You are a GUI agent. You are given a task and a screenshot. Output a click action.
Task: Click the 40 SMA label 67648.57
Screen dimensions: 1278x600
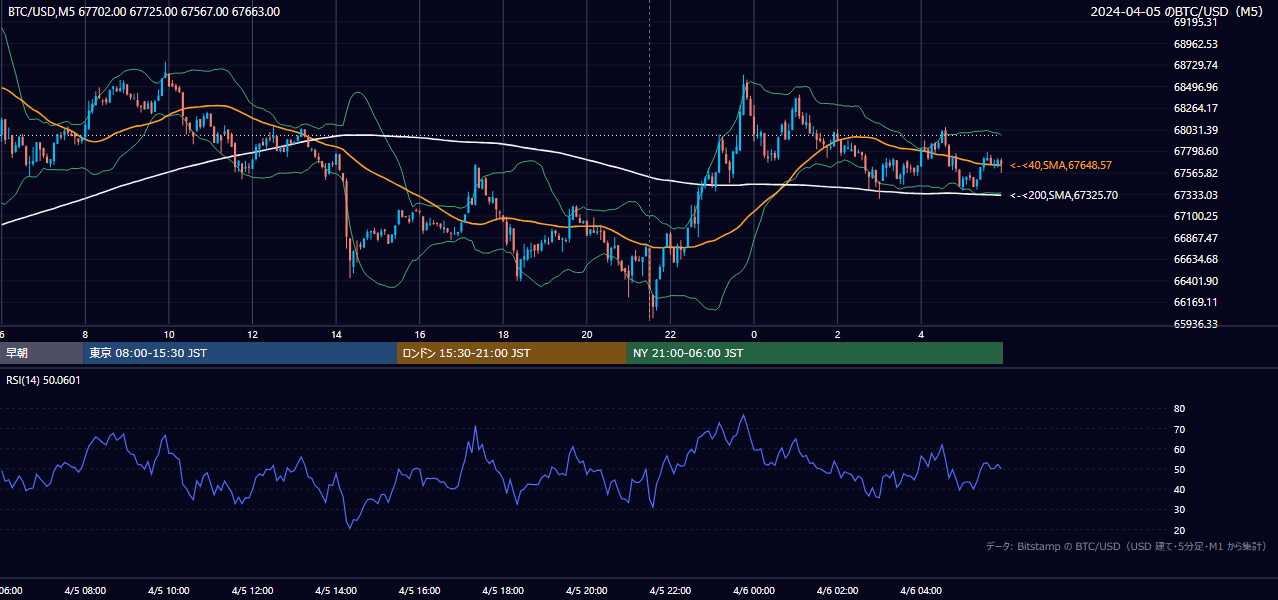[x=1061, y=165]
